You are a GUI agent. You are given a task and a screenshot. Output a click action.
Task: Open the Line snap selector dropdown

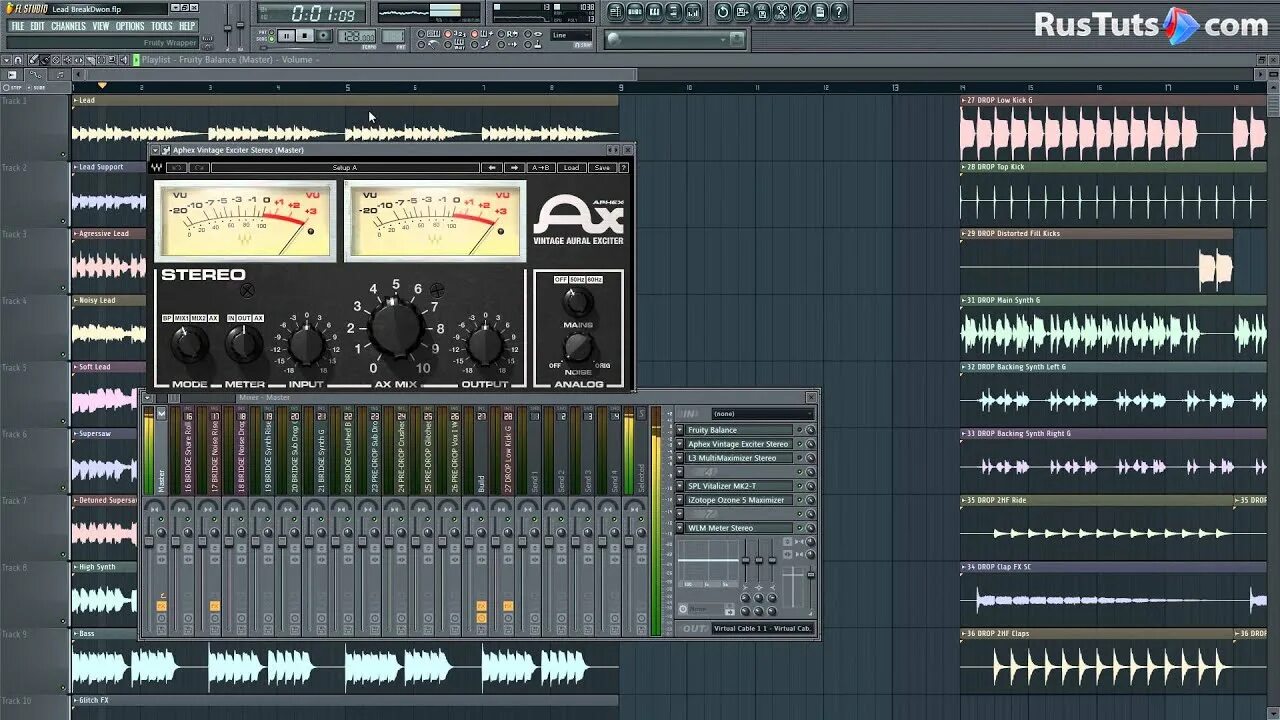571,36
